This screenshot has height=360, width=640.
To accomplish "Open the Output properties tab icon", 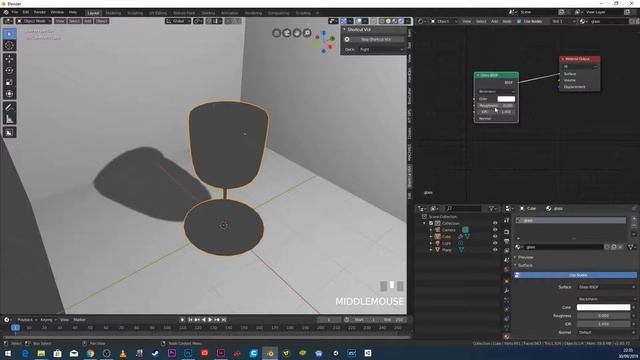I will (507, 242).
